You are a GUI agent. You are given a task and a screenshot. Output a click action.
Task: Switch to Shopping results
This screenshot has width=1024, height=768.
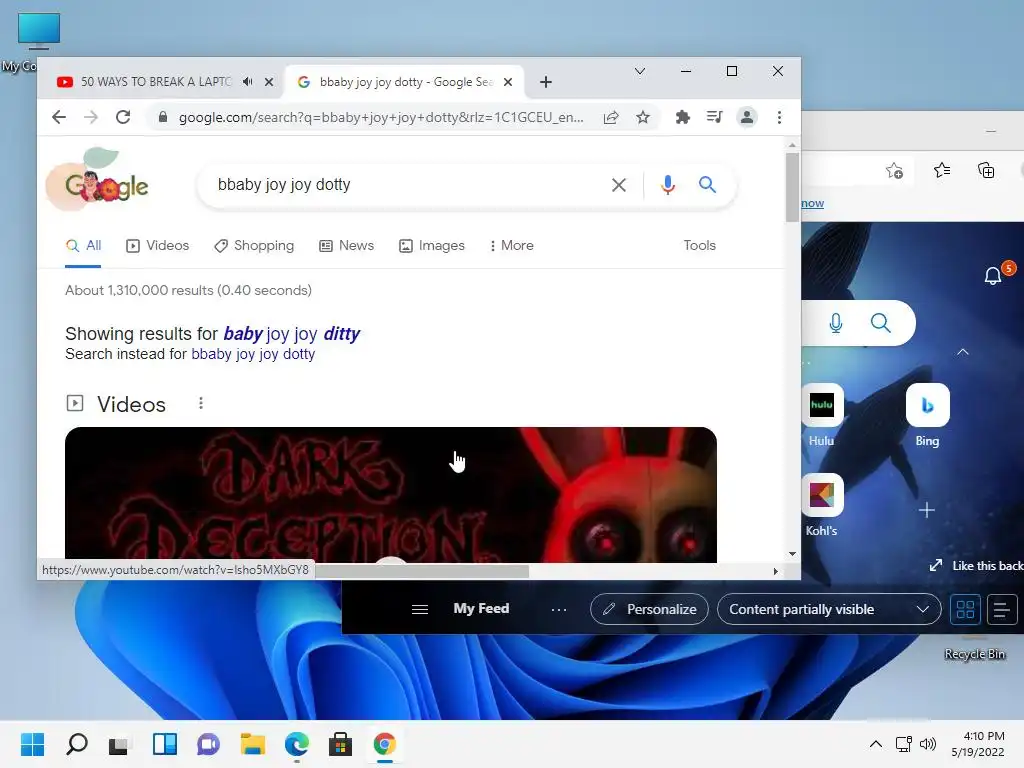click(x=254, y=246)
